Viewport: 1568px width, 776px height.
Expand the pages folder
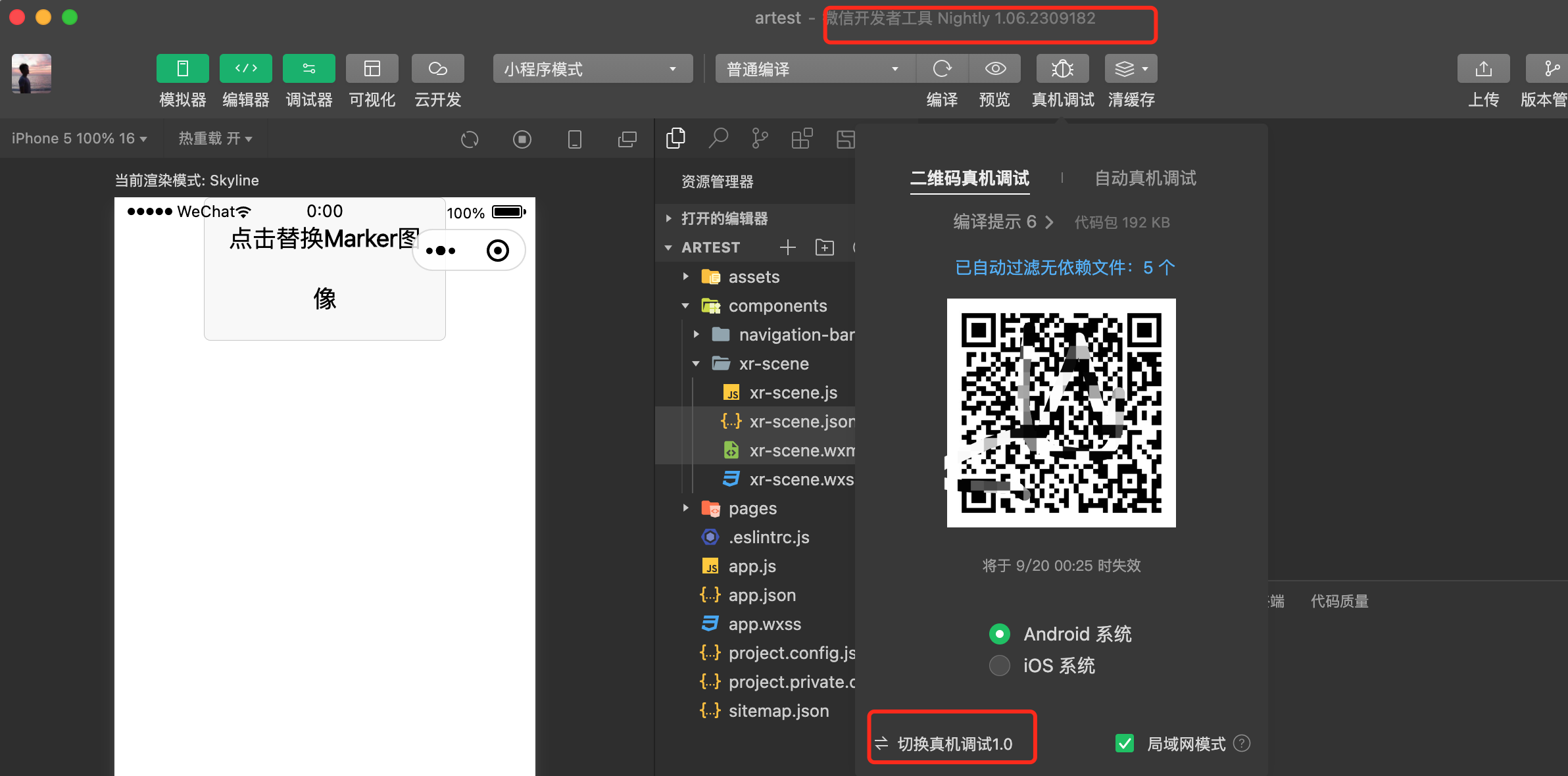[x=752, y=508]
